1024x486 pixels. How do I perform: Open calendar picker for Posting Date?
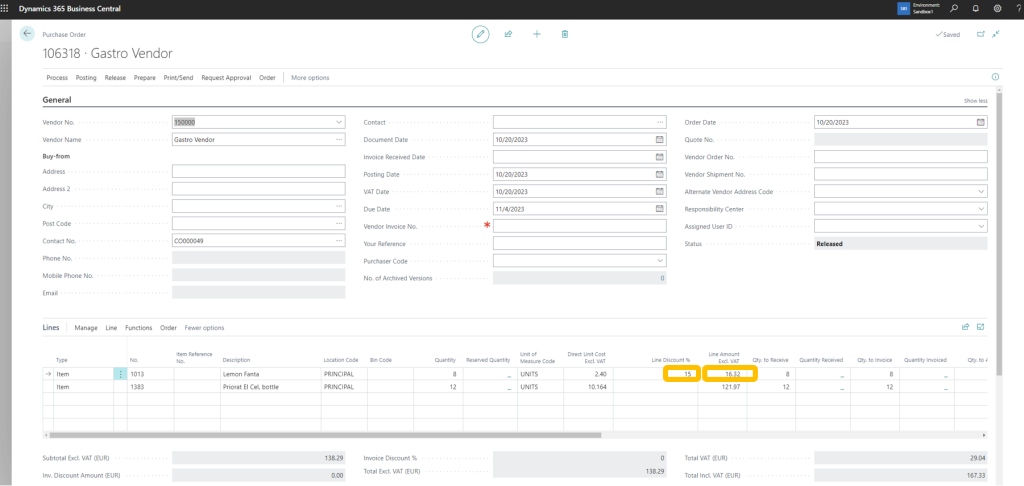click(x=660, y=174)
